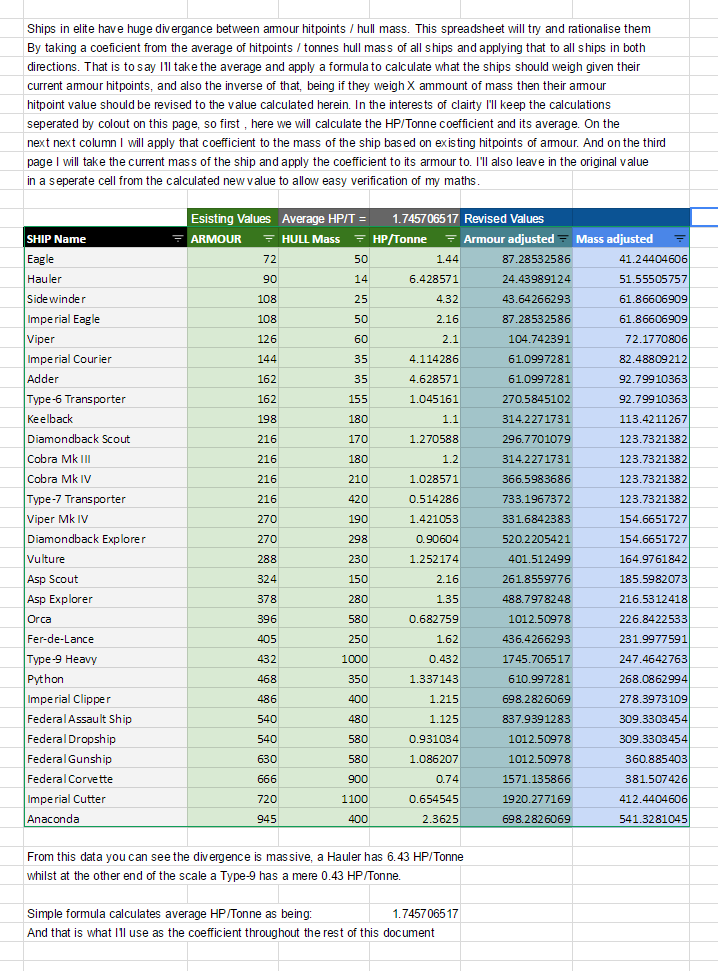Select the 'Viper Mk IV' cell
718x971 pixels.
[106, 519]
